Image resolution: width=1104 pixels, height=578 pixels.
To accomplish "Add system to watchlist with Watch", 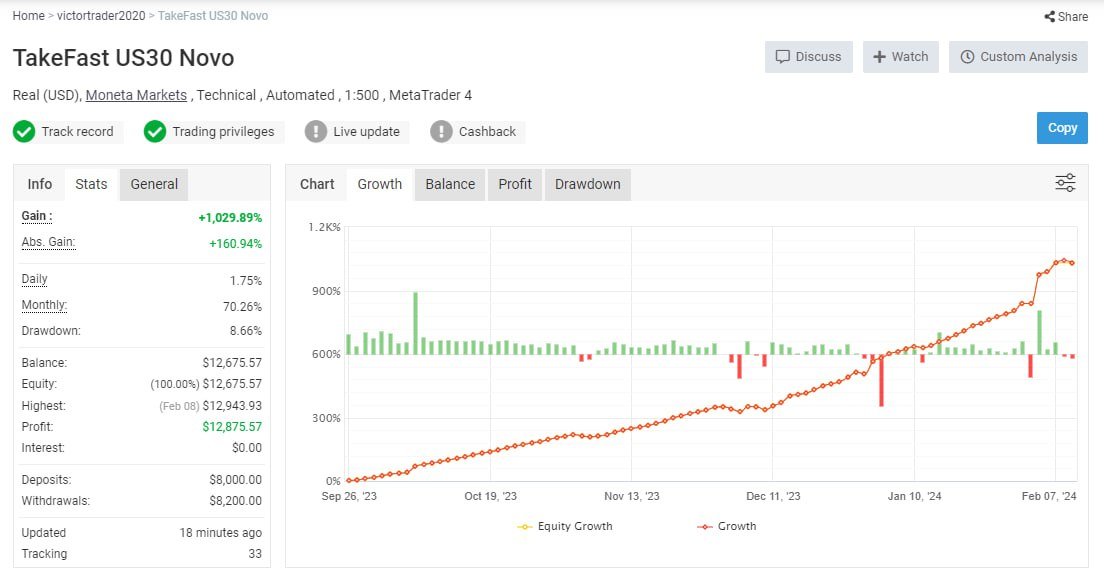I will click(x=900, y=57).
